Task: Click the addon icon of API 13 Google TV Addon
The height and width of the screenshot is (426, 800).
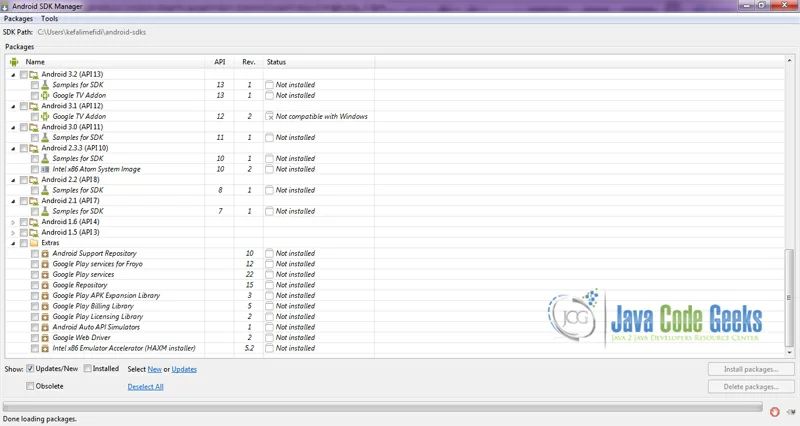Action: pos(45,95)
